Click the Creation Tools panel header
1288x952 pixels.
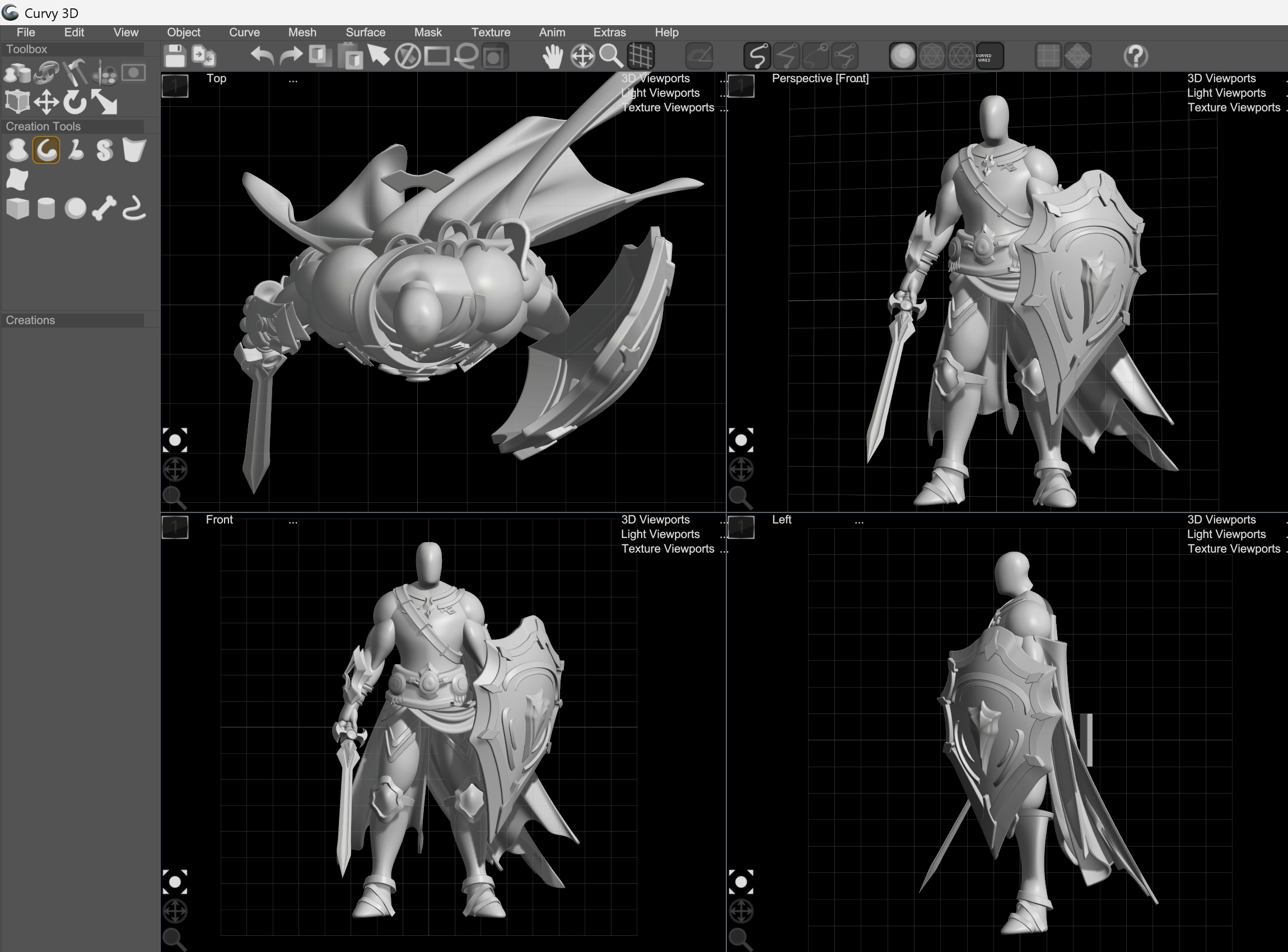coord(73,126)
